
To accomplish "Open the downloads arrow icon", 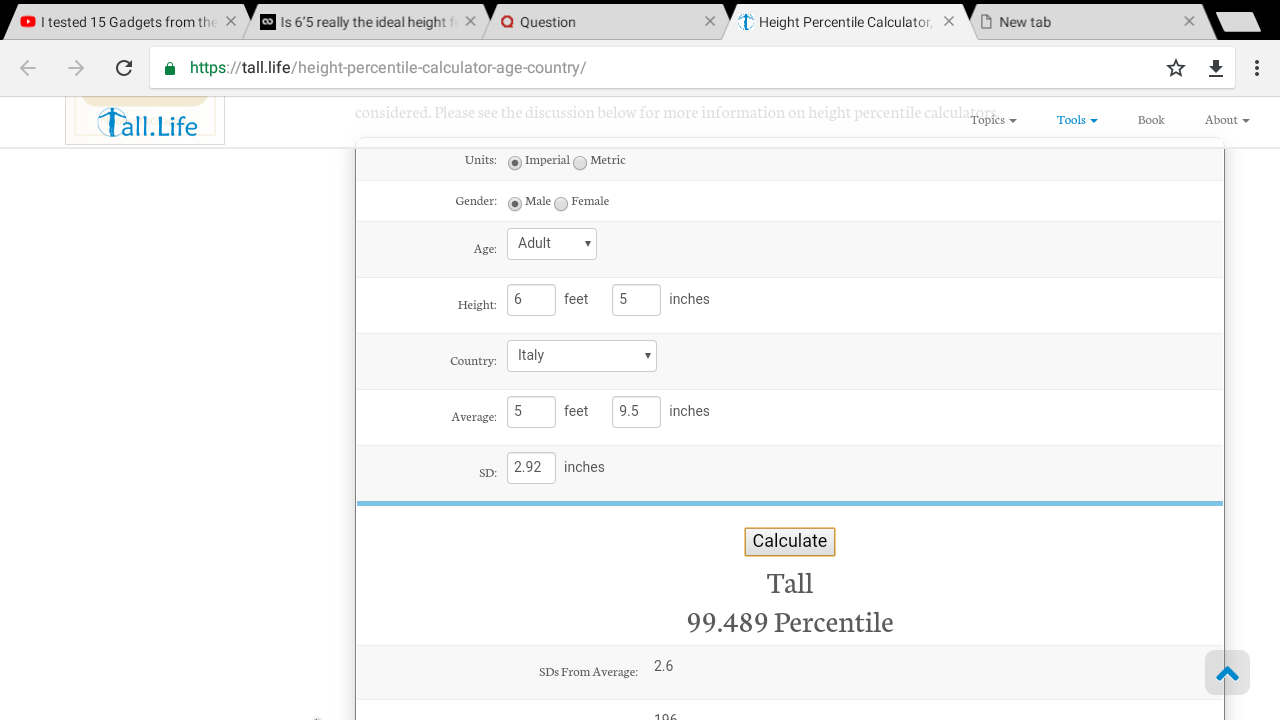I will pyautogui.click(x=1216, y=68).
